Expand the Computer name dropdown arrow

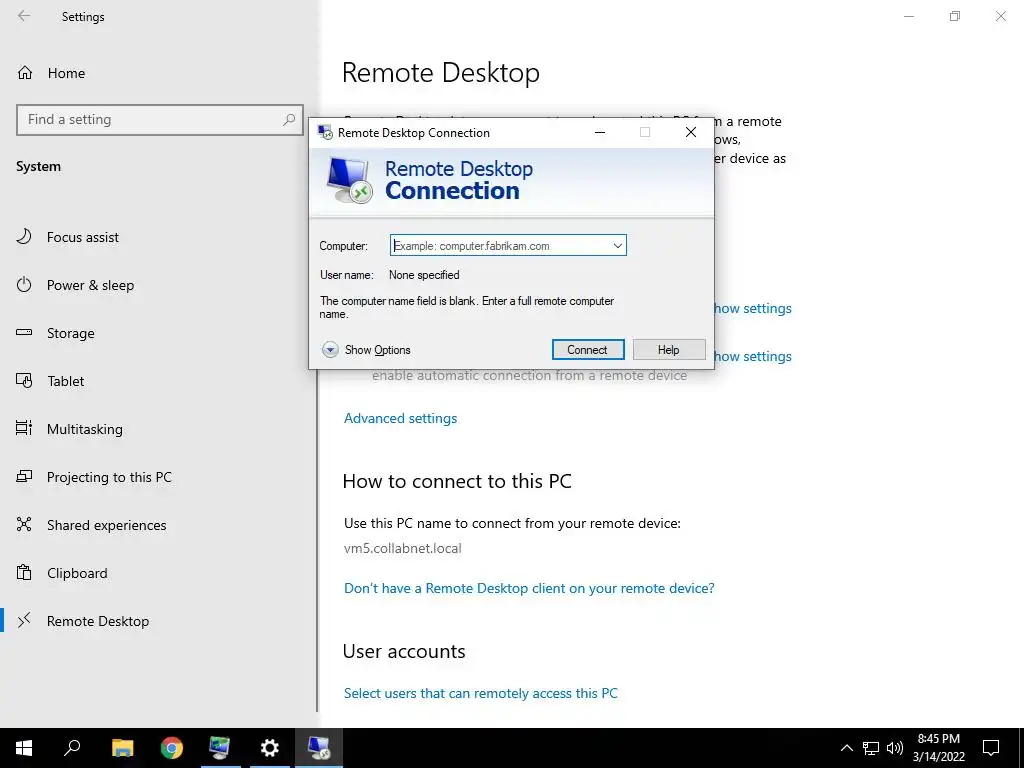click(617, 246)
